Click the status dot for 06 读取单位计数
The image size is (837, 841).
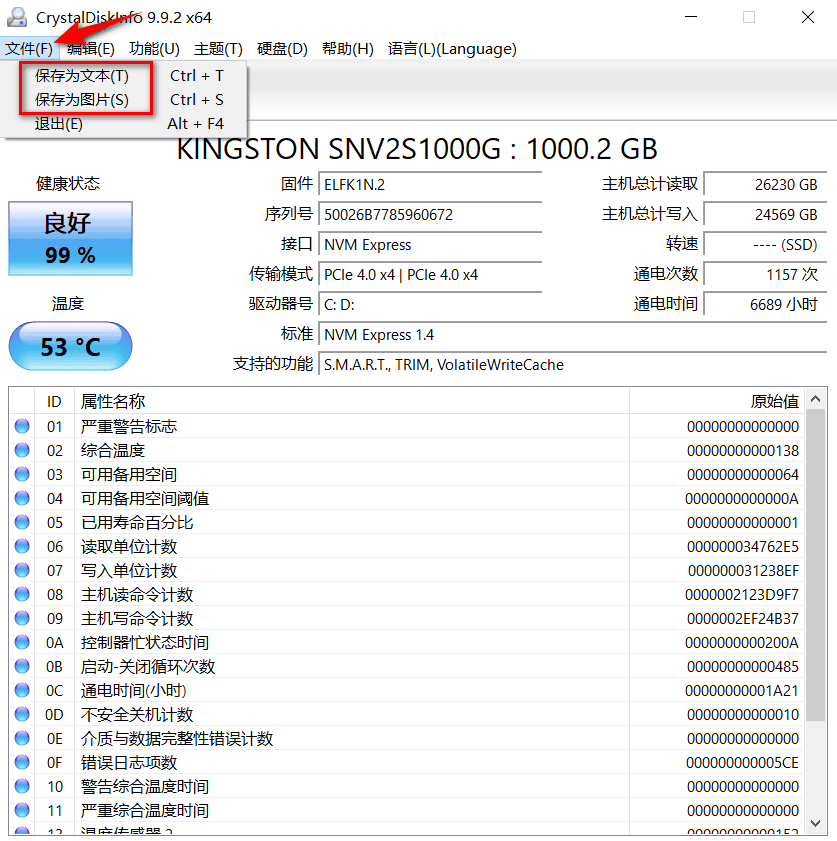click(x=22, y=546)
